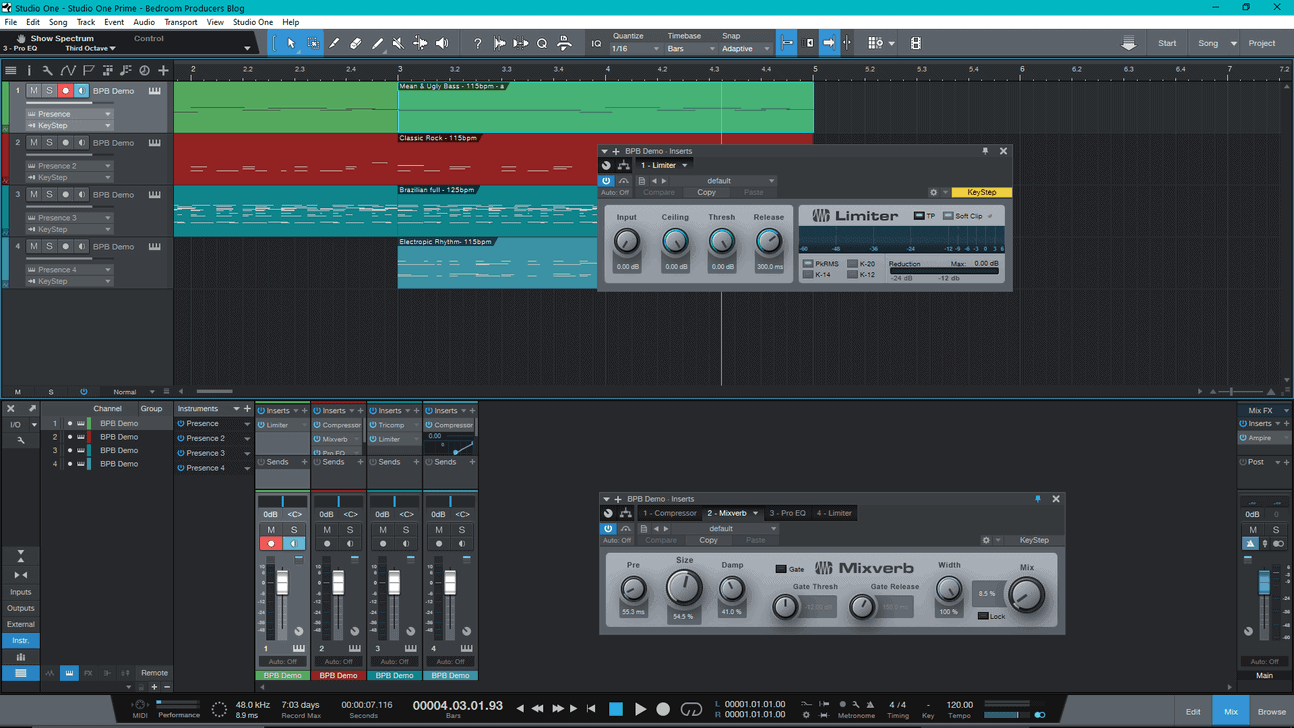Click the Record button in the transport
This screenshot has height=728, width=1294.
pyautogui.click(x=663, y=709)
